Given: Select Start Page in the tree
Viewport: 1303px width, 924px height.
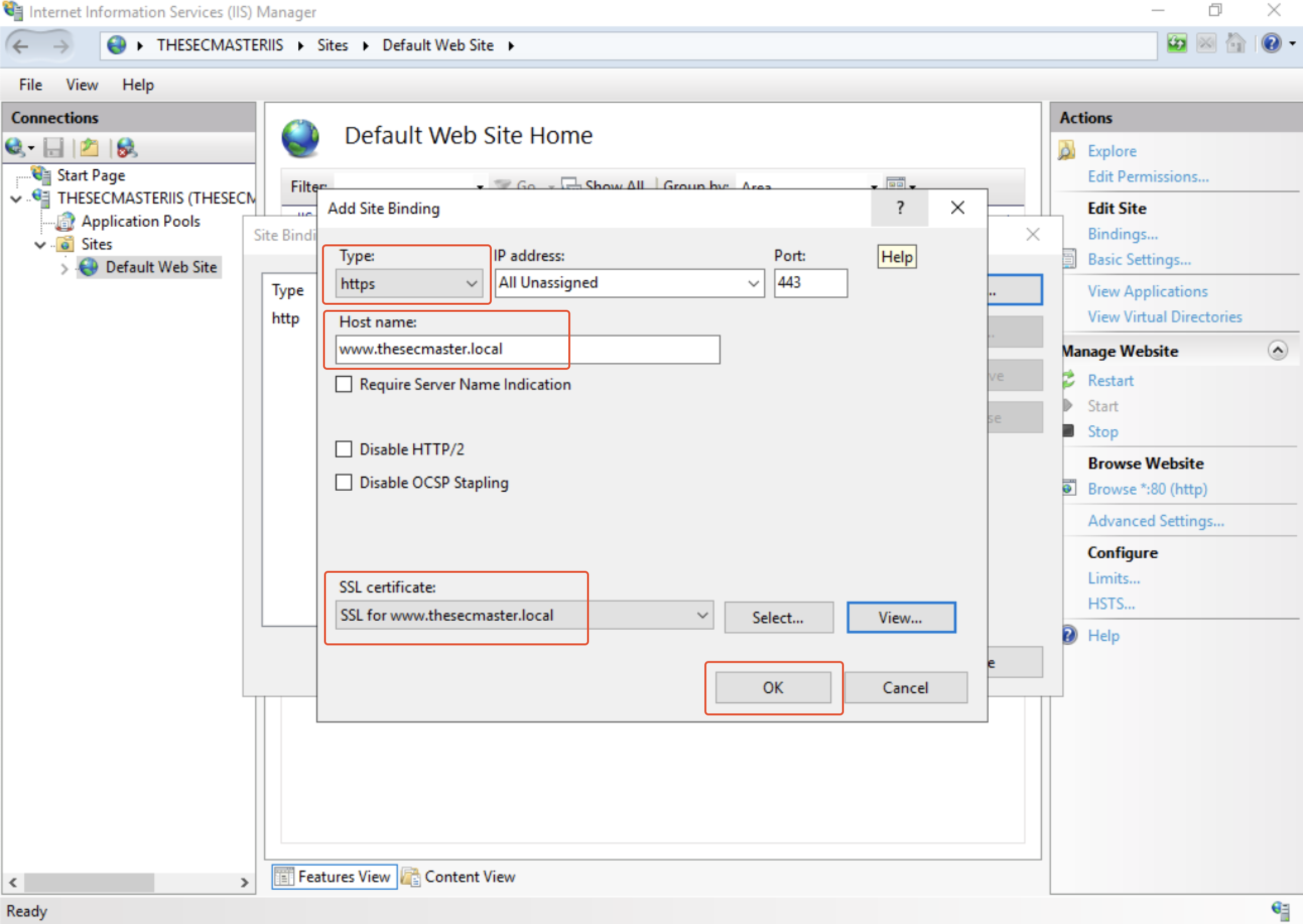Looking at the screenshot, I should (x=91, y=175).
